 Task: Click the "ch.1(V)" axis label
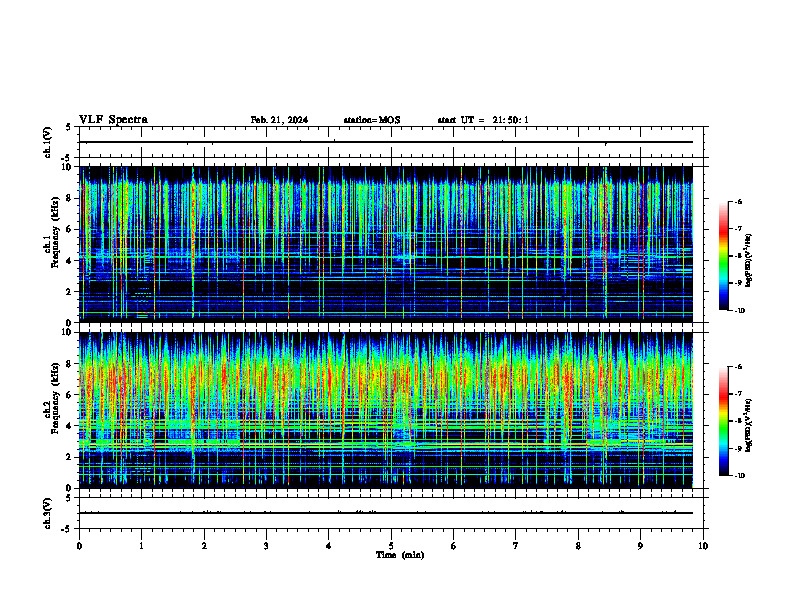coord(48,142)
